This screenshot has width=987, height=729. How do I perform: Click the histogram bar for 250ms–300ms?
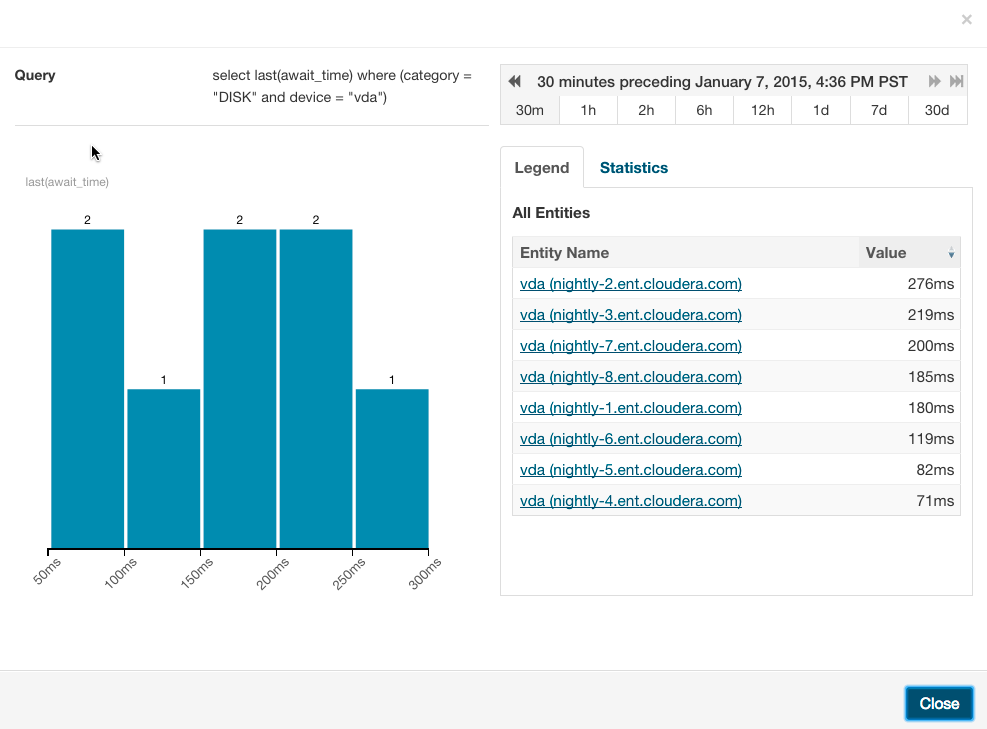[392, 468]
